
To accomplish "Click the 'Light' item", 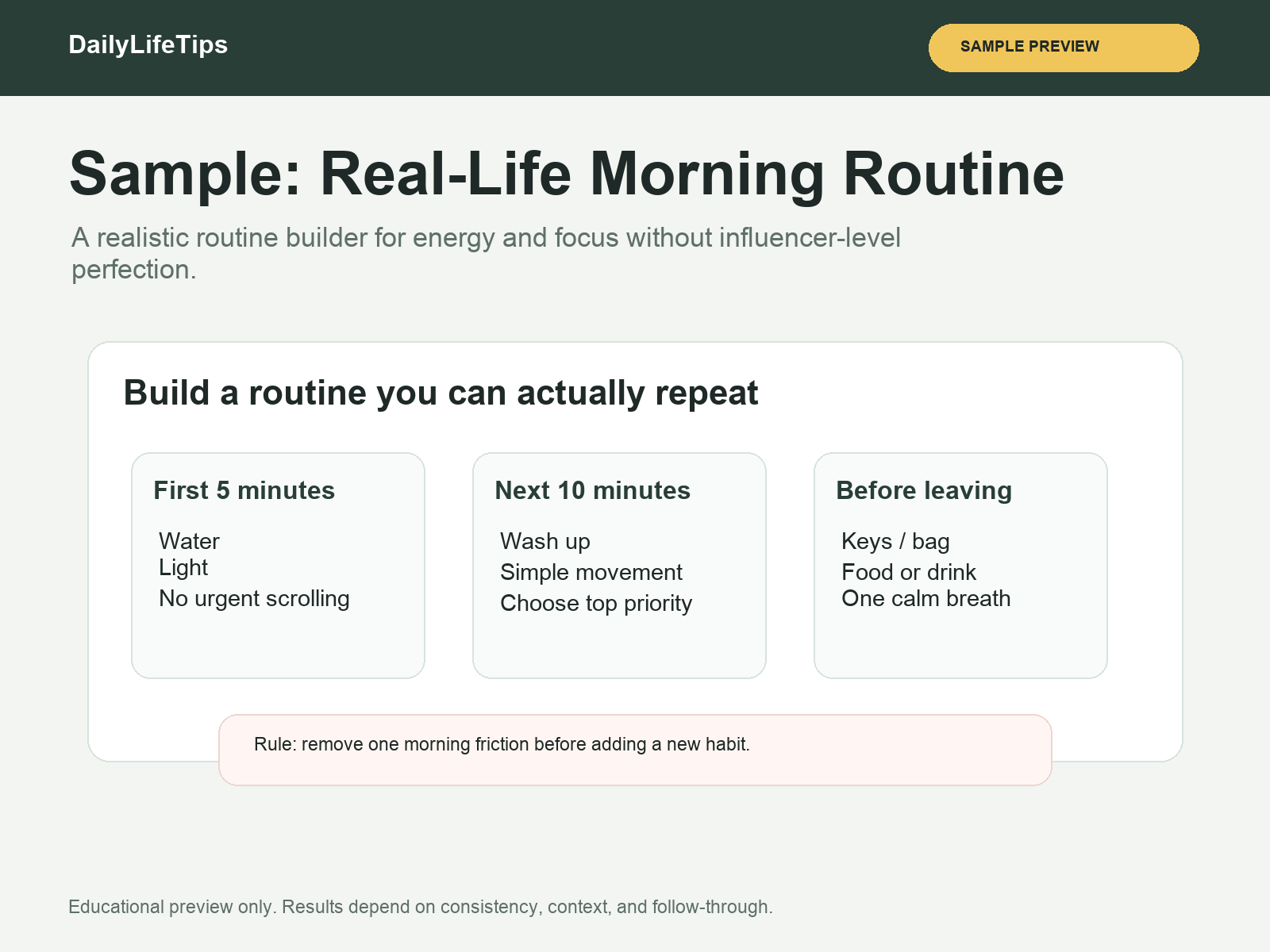I will click(x=183, y=567).
